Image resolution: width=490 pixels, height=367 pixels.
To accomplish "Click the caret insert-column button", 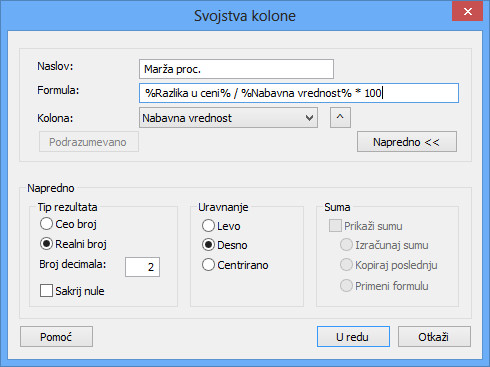I will click(340, 118).
